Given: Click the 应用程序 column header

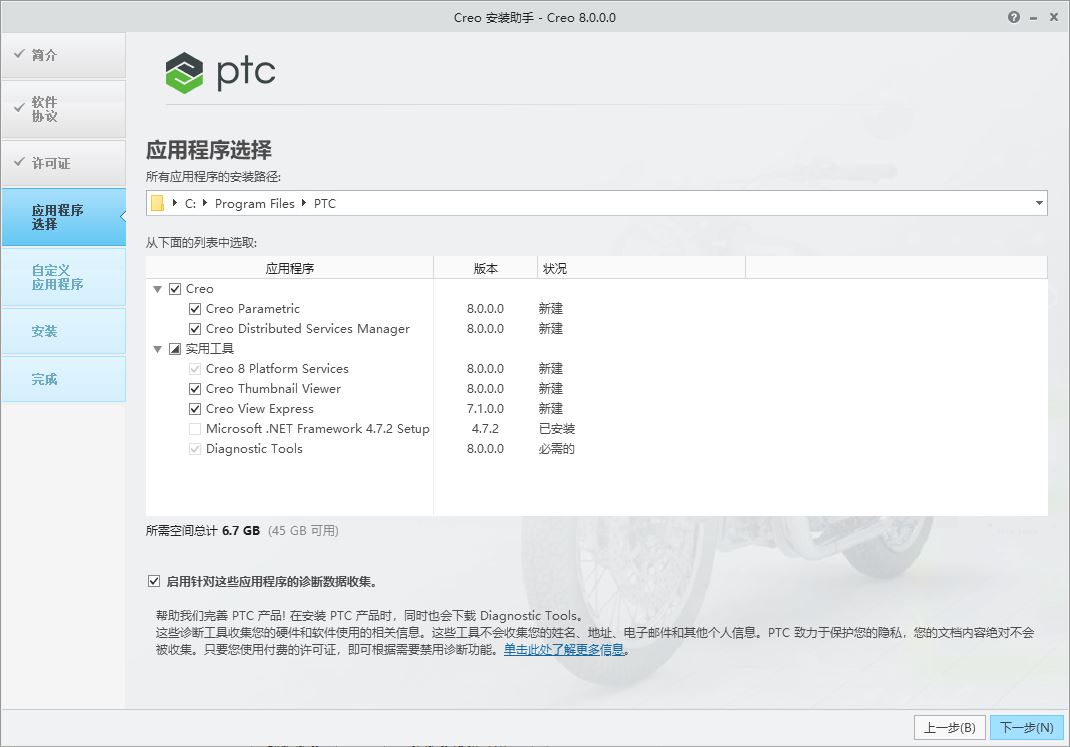Looking at the screenshot, I should coord(289,268).
